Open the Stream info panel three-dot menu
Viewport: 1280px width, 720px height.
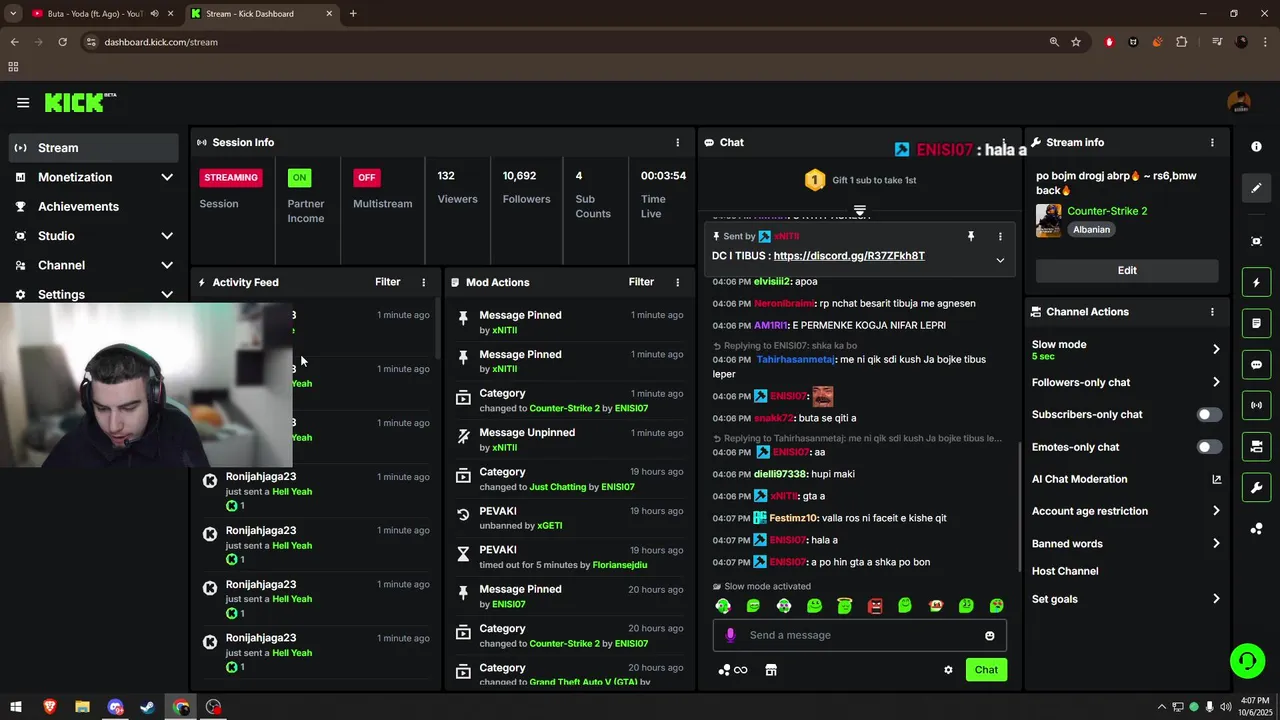click(1212, 142)
